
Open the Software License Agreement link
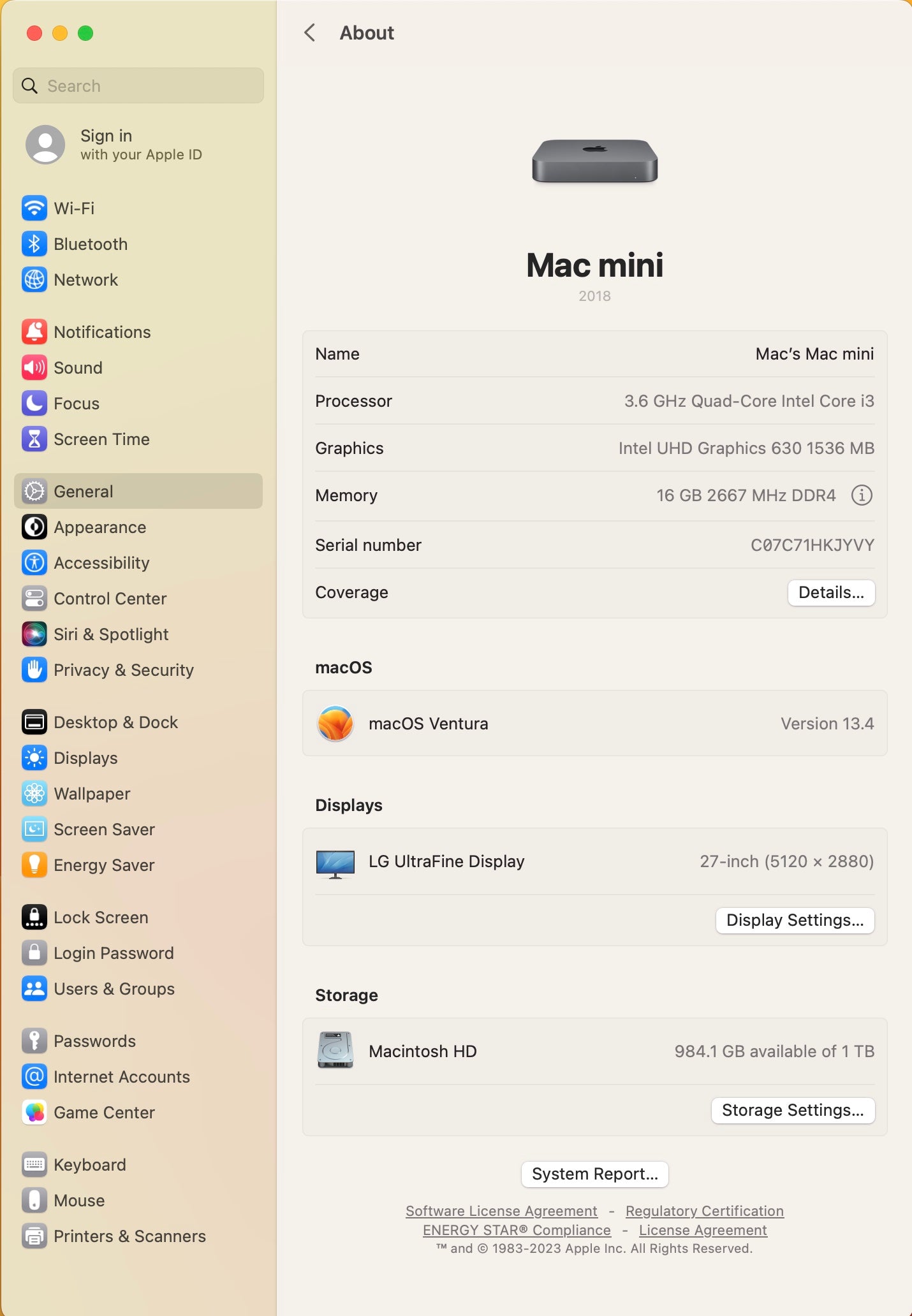coord(501,1210)
